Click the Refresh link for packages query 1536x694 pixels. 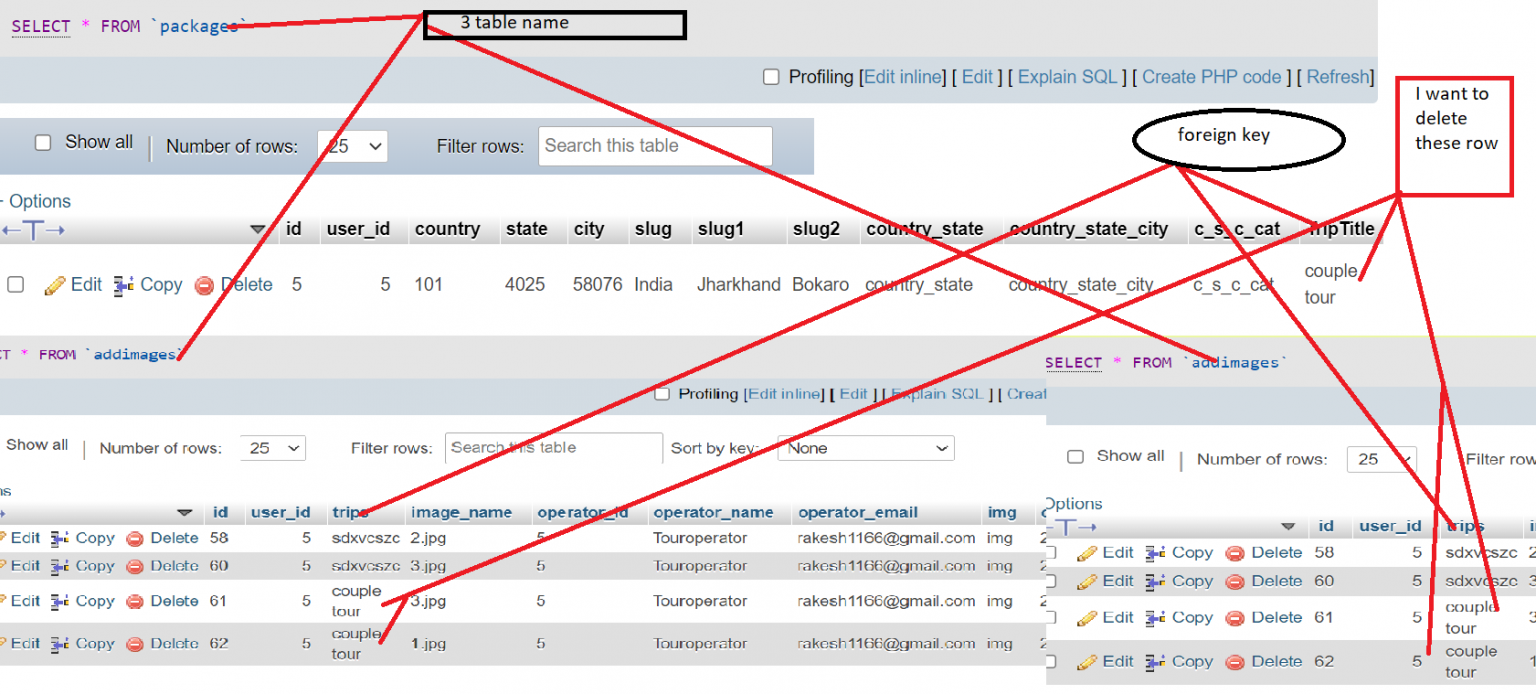click(x=1338, y=77)
